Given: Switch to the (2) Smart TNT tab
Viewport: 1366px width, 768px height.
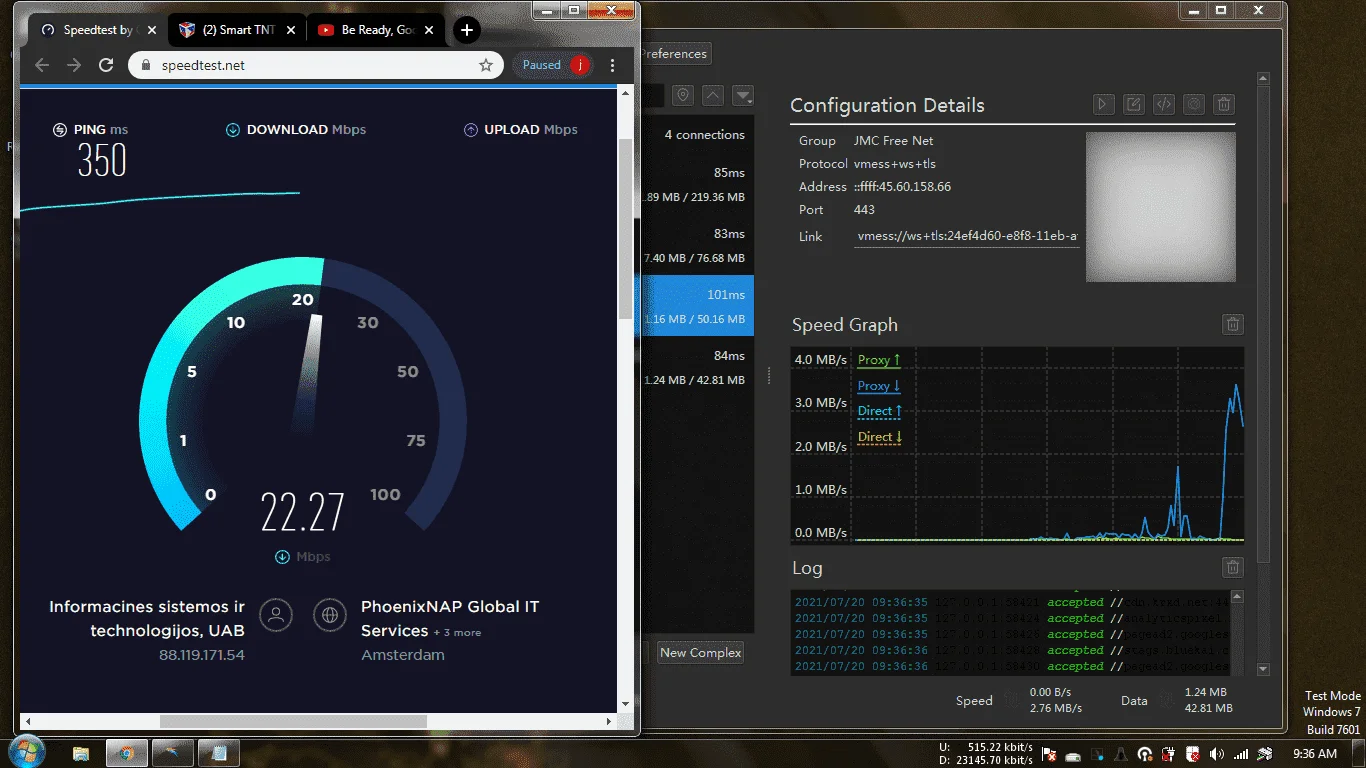Looking at the screenshot, I should (237, 30).
